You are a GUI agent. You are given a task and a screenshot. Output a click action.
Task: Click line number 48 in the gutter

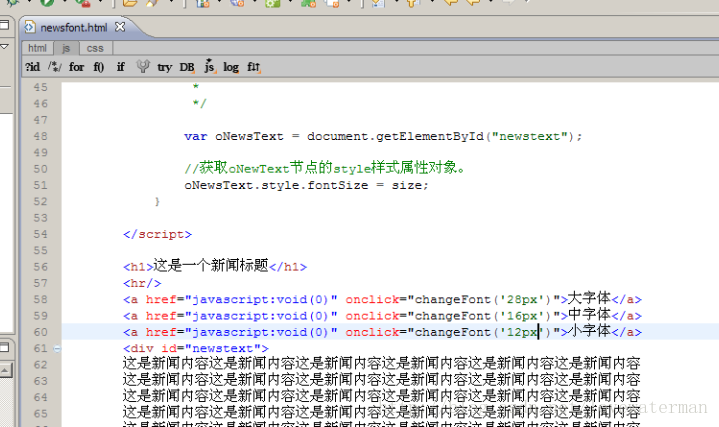(x=40, y=136)
